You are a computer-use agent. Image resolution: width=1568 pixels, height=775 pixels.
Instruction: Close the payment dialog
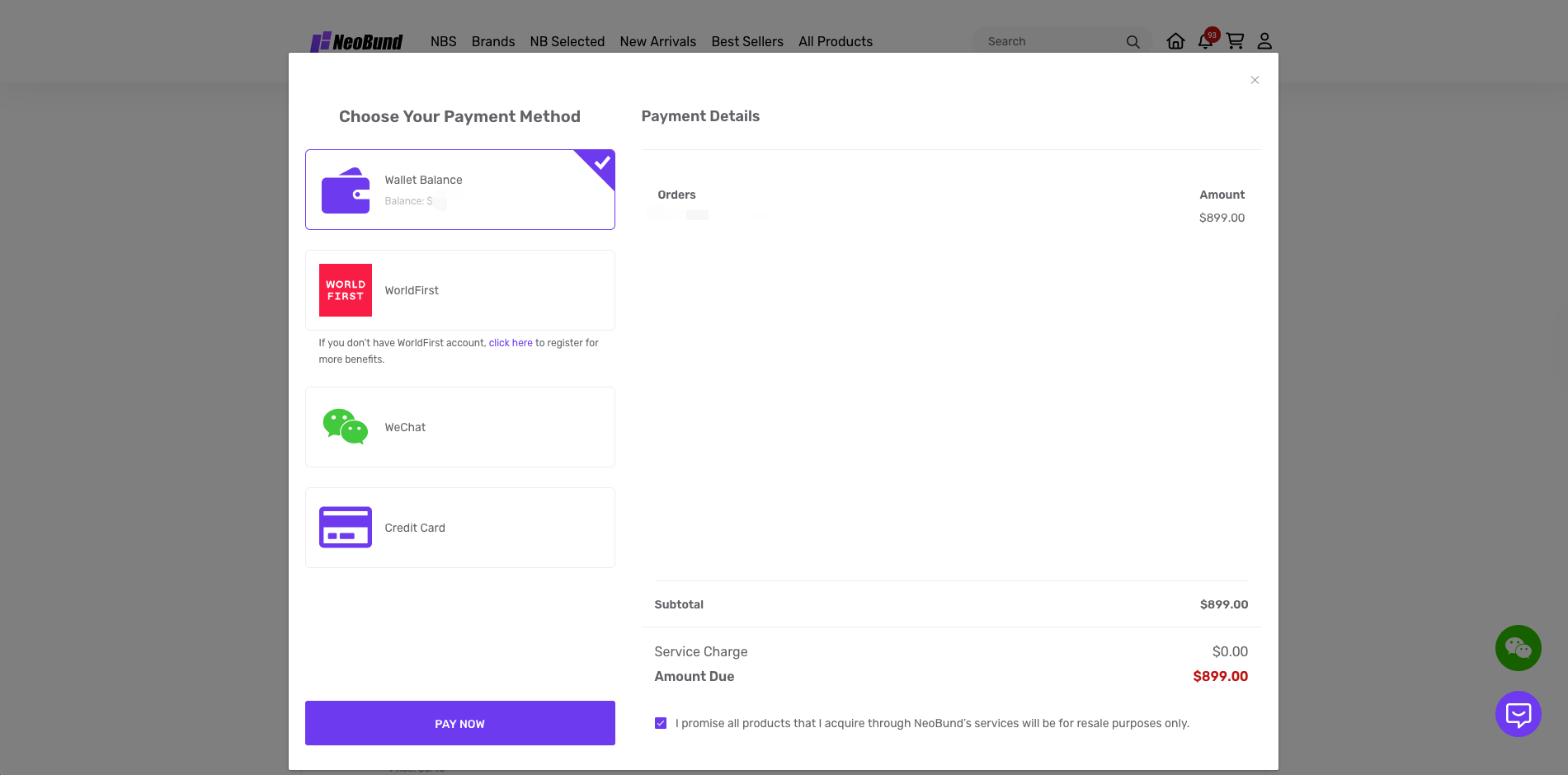(x=1255, y=80)
